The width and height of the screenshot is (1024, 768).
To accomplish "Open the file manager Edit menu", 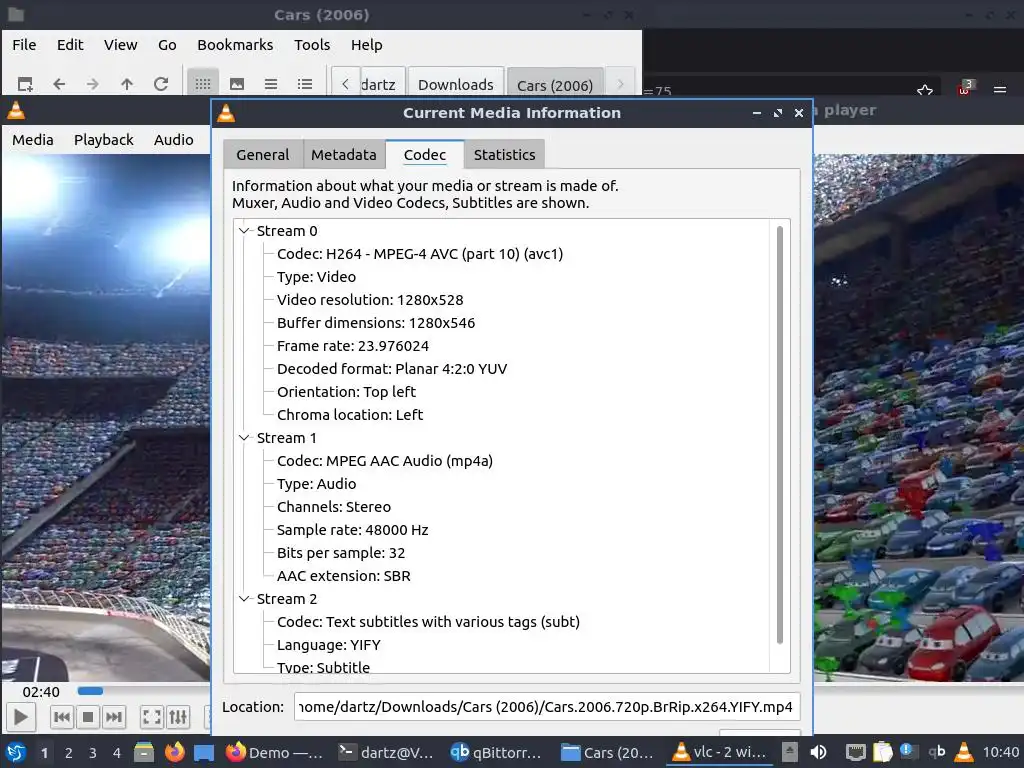I will [x=70, y=45].
